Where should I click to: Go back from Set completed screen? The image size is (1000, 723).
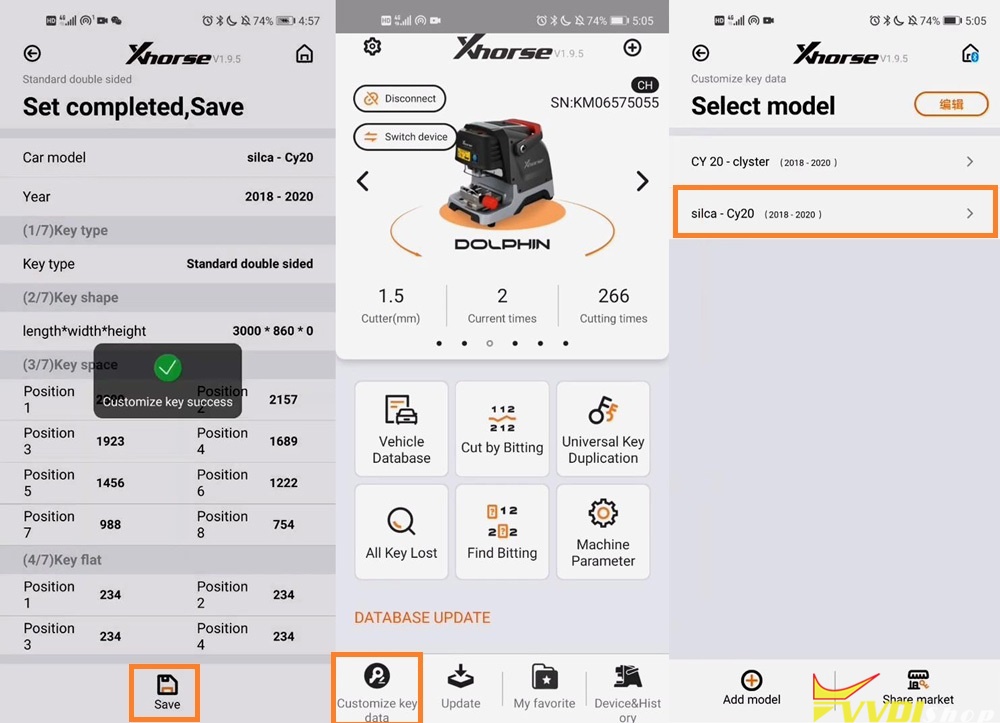[32, 54]
